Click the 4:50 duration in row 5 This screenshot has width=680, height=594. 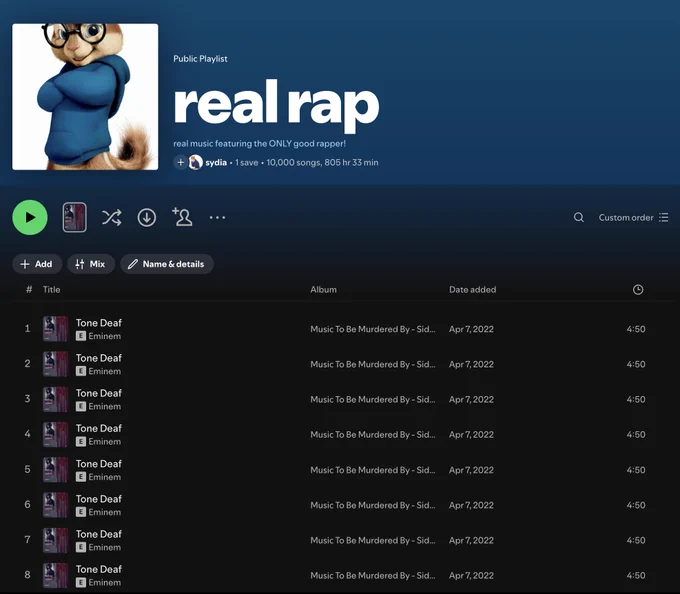pos(636,470)
